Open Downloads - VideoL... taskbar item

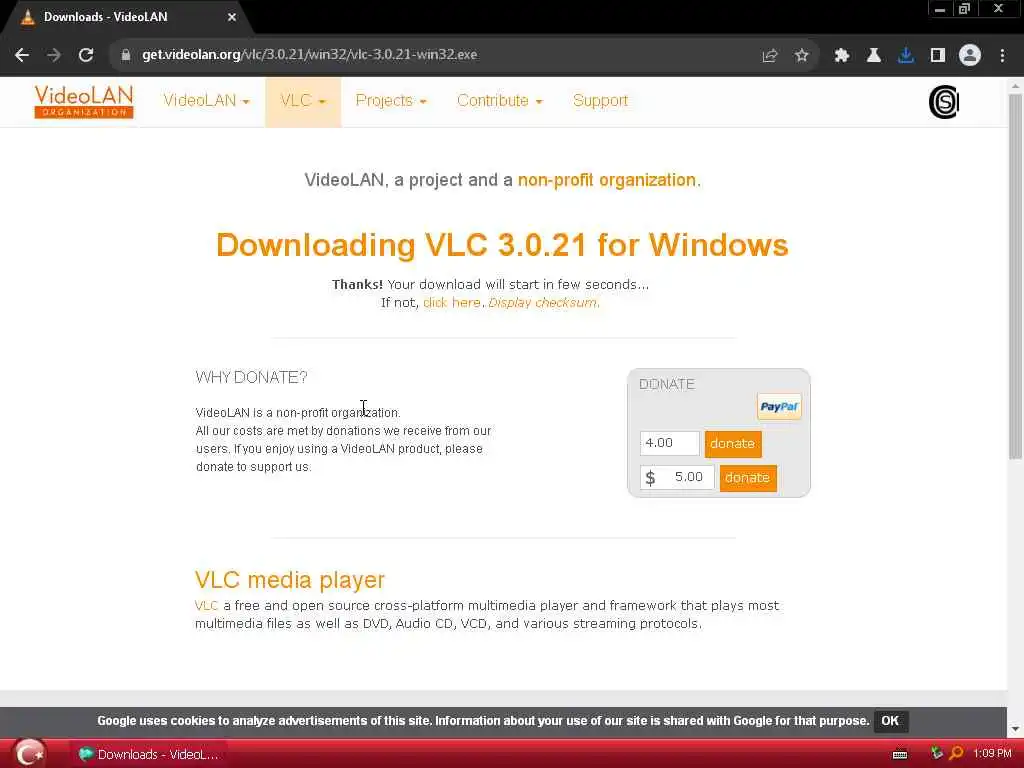(149, 754)
